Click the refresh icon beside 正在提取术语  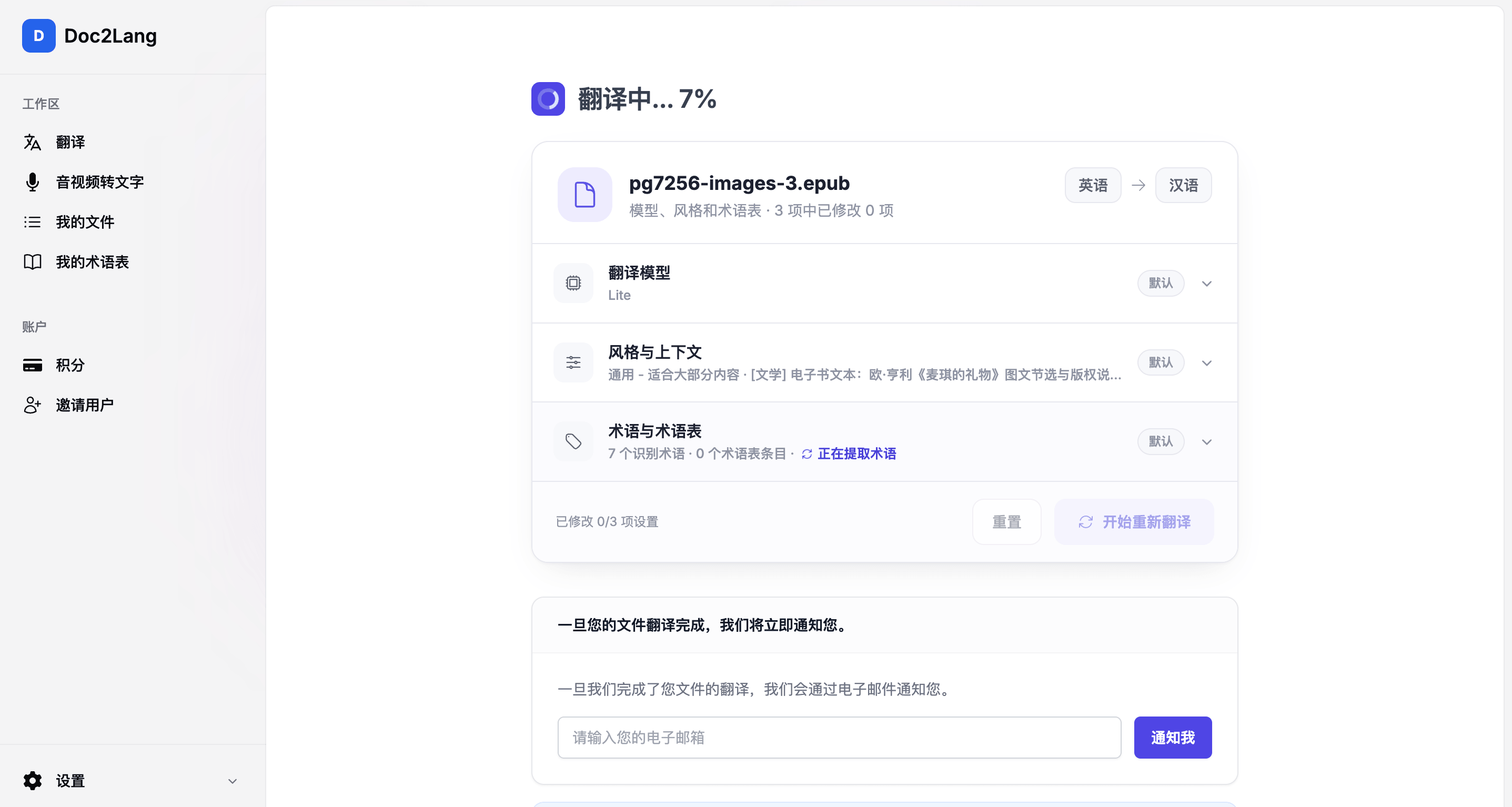pyautogui.click(x=807, y=453)
